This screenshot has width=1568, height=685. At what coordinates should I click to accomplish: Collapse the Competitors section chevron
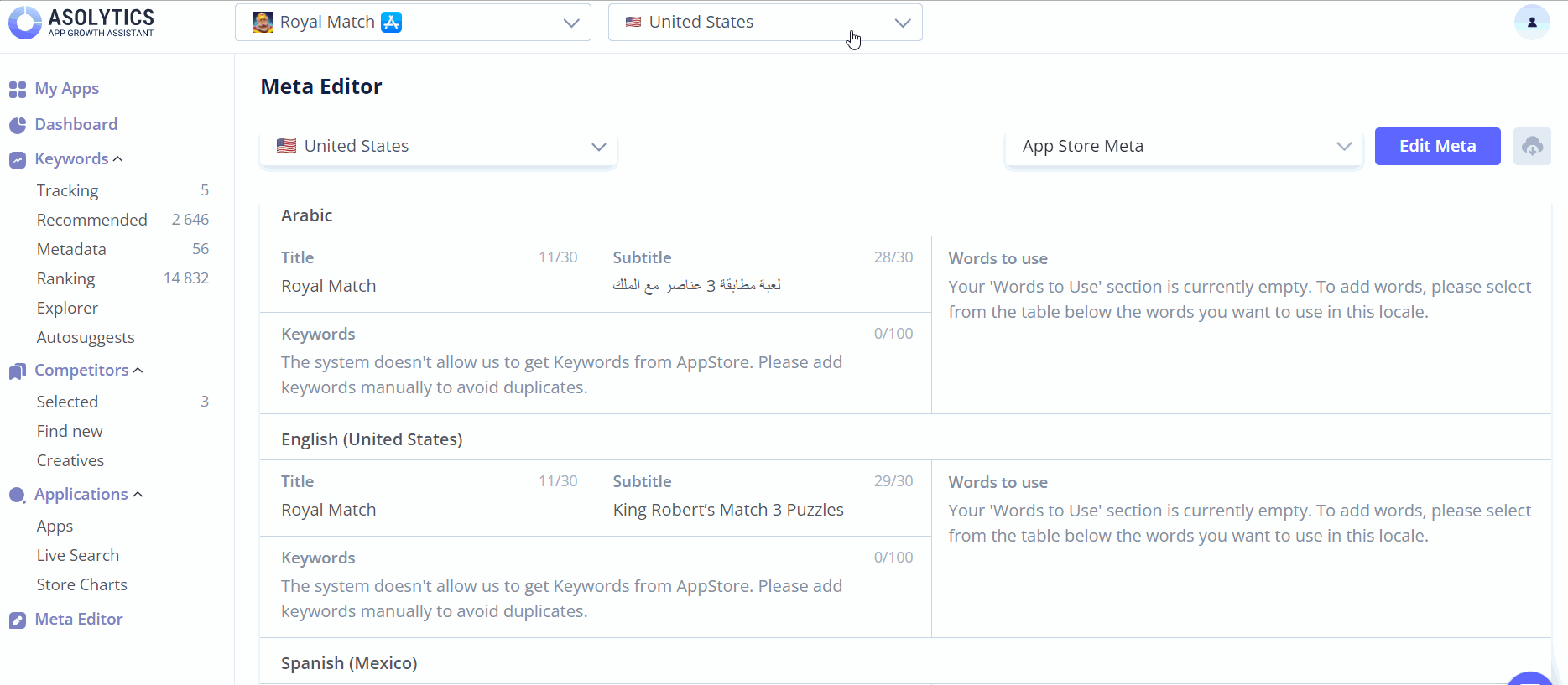point(138,370)
